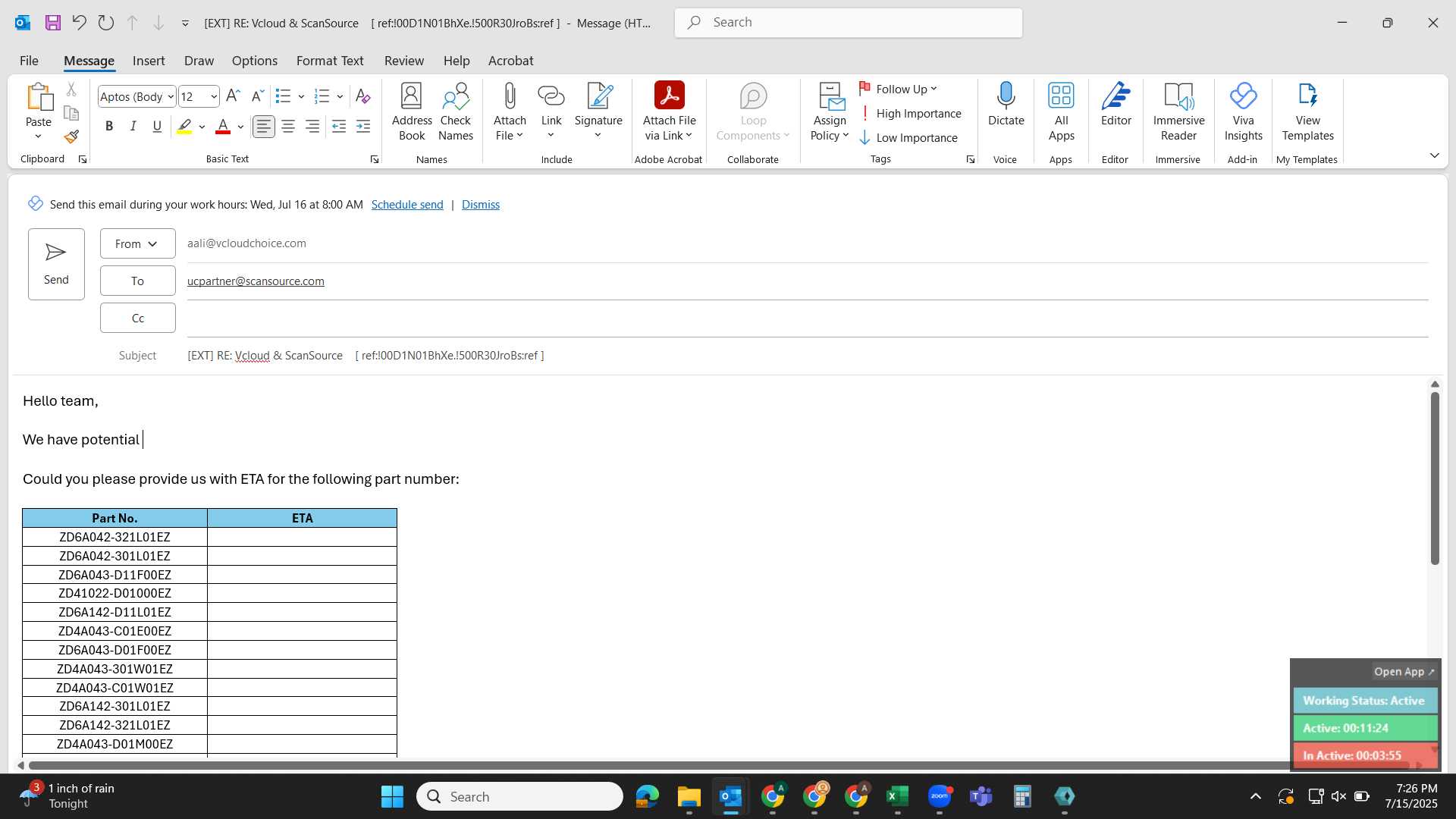Click the Schedule send link
This screenshot has height=819, width=1456.
tap(407, 205)
